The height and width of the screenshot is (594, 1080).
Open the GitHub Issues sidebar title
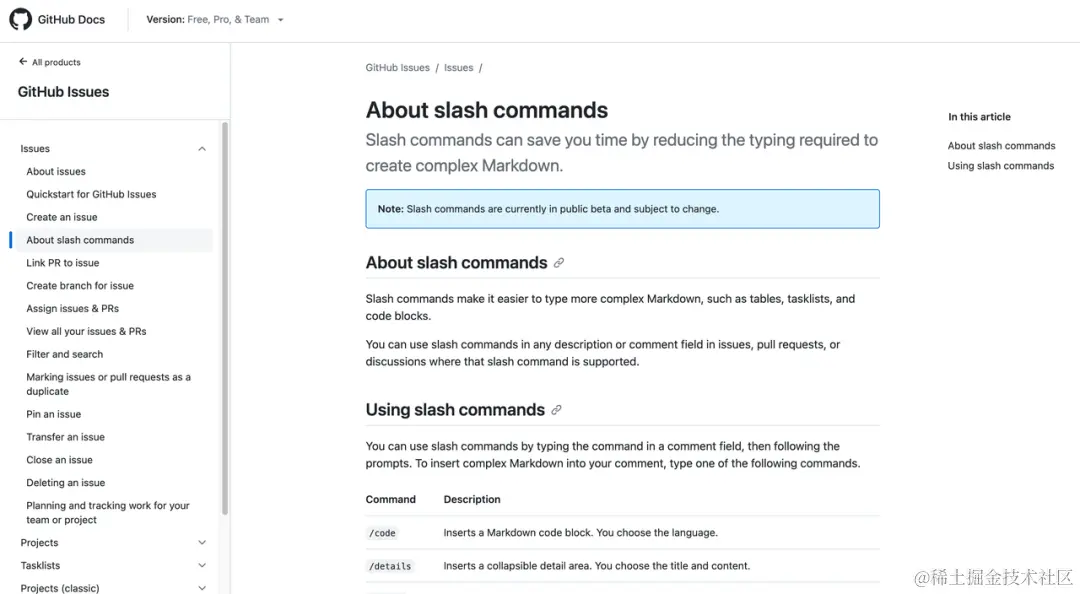point(63,92)
